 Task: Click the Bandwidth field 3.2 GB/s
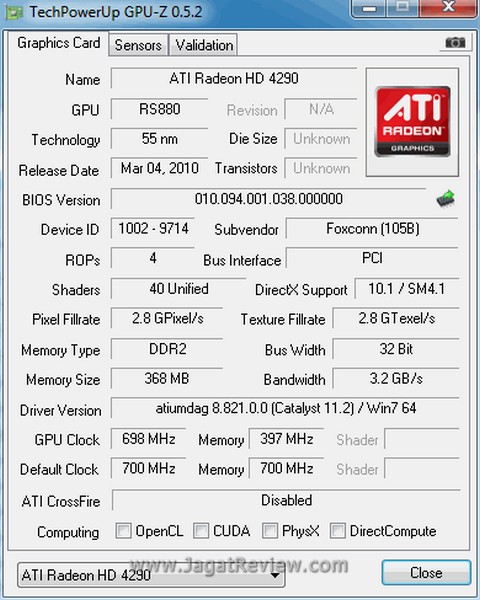pyautogui.click(x=396, y=378)
